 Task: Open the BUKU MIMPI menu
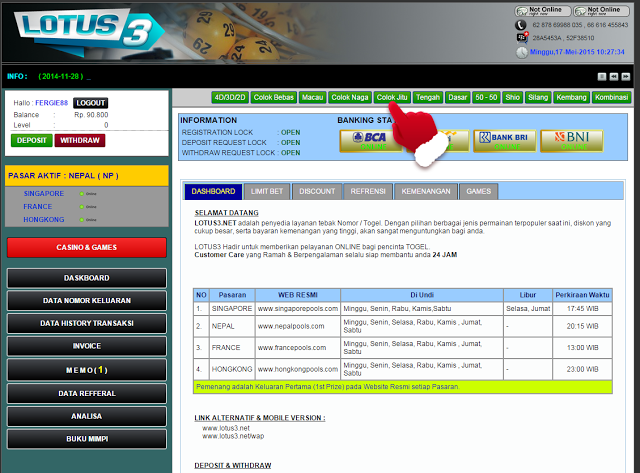[87, 439]
